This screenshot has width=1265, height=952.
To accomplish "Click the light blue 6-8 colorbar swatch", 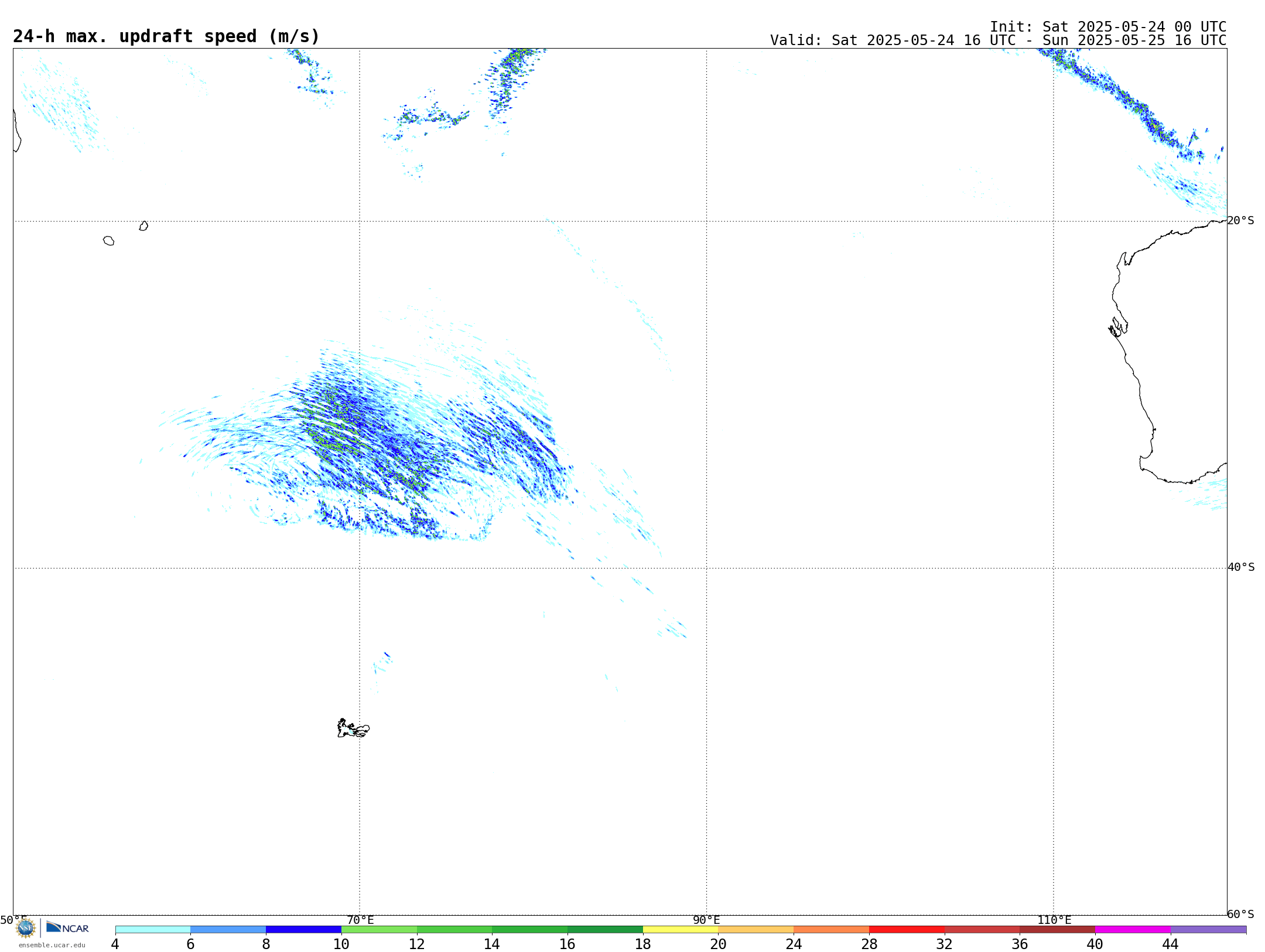I will (228, 929).
